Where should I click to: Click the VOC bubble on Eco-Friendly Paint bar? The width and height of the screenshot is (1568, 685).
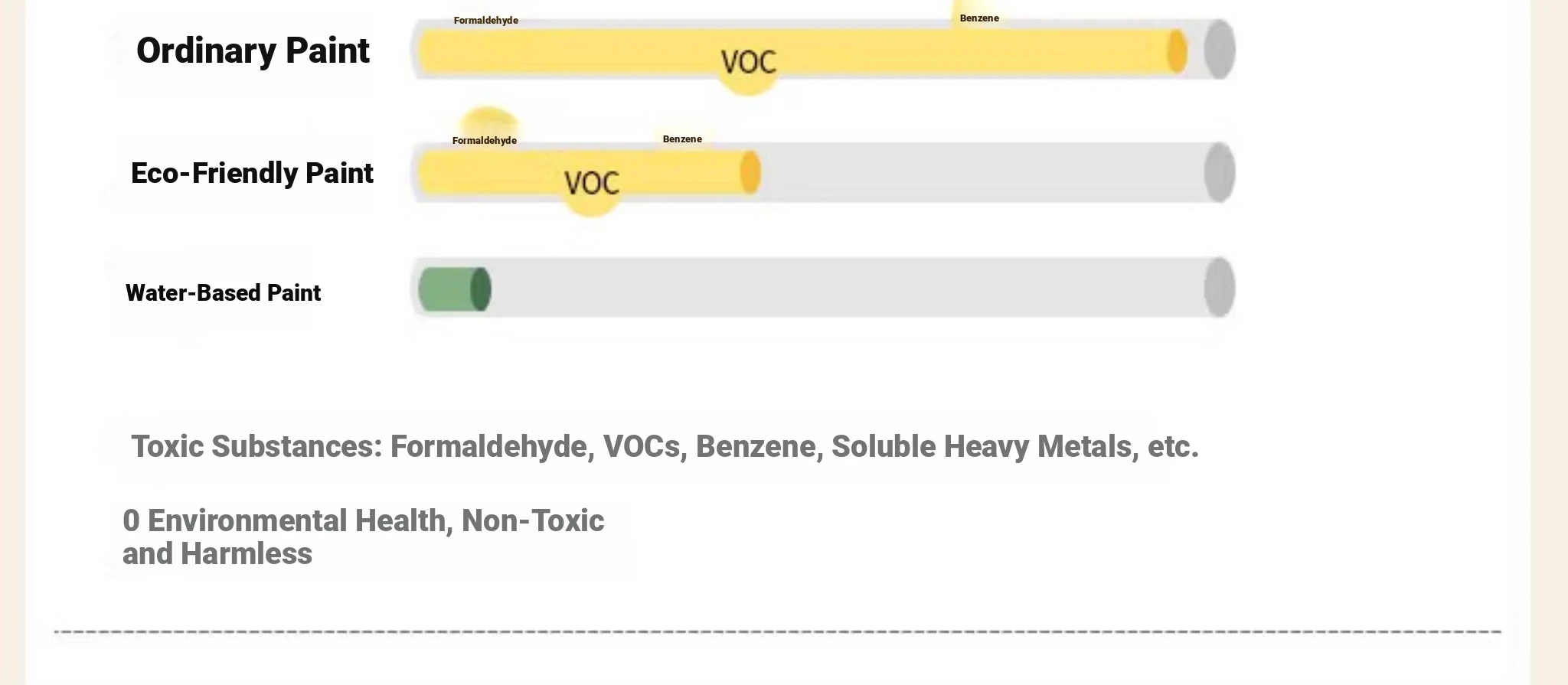(x=591, y=184)
